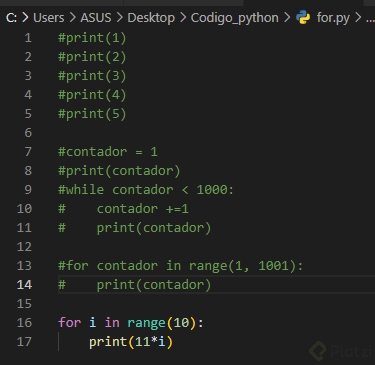Click line number 1 in the gutter
Image resolution: width=375 pixels, height=365 pixels.
28,38
